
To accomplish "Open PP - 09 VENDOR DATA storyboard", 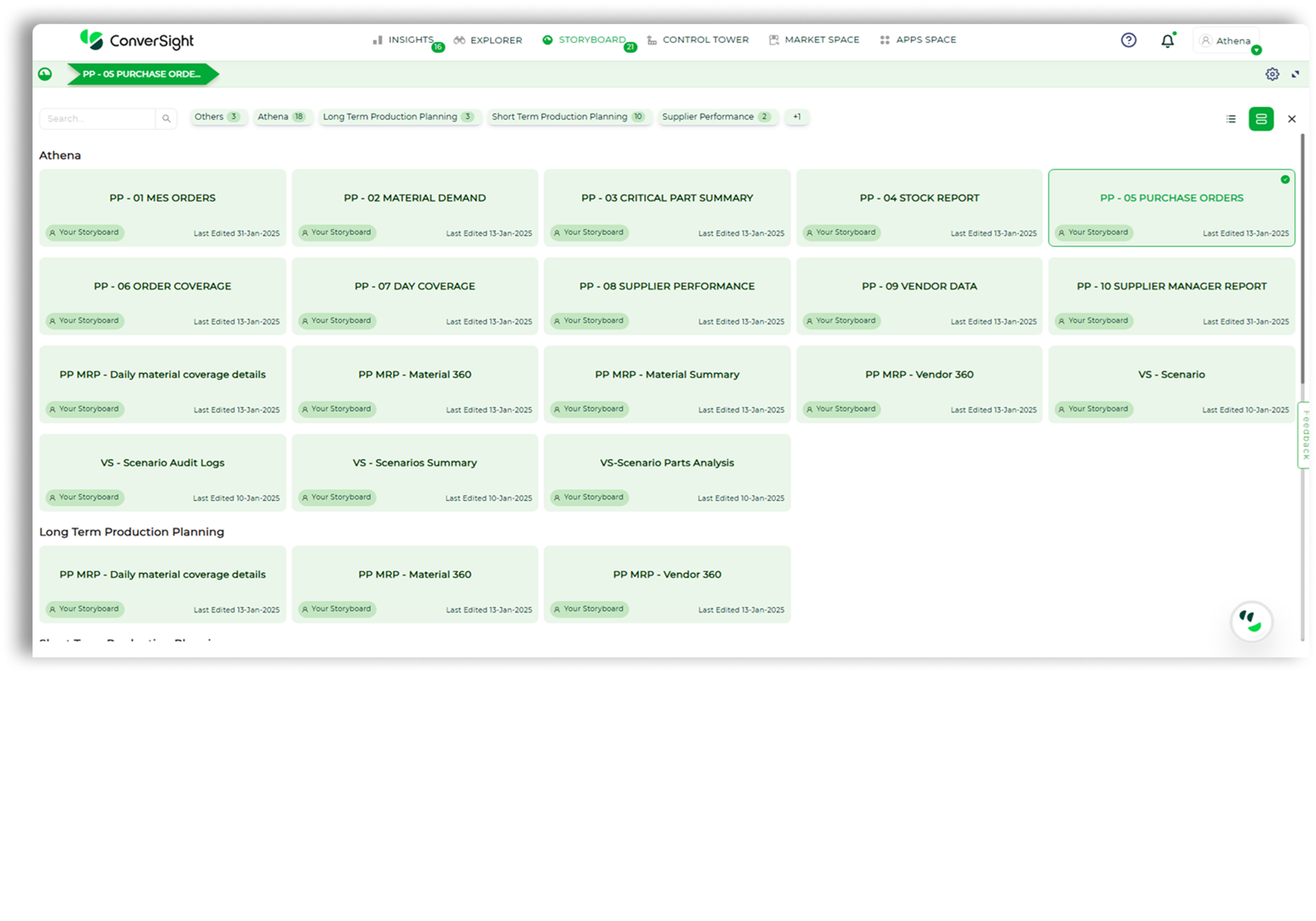I will click(919, 296).
